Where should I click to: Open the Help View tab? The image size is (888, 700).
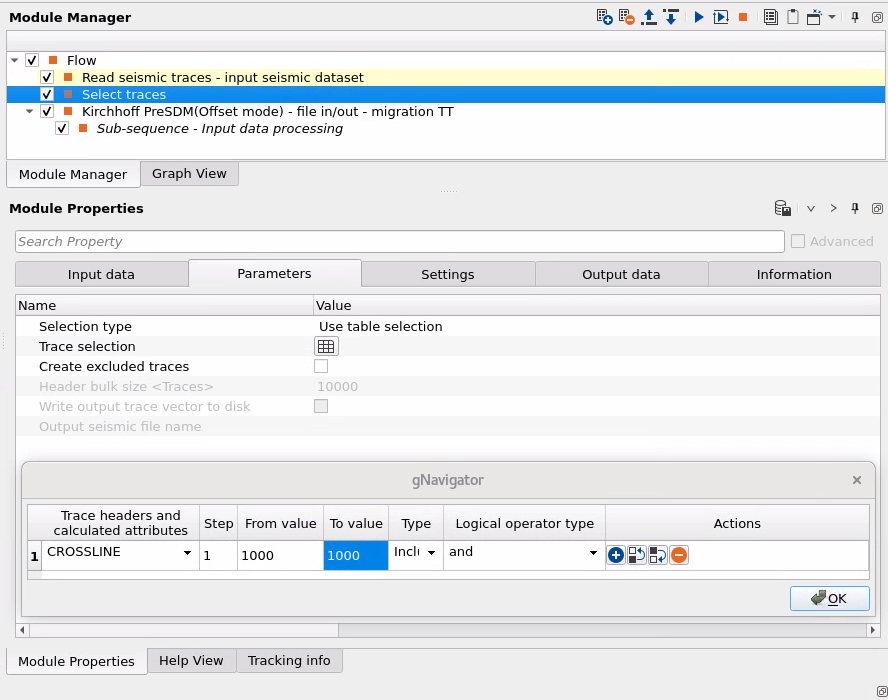pyautogui.click(x=190, y=661)
